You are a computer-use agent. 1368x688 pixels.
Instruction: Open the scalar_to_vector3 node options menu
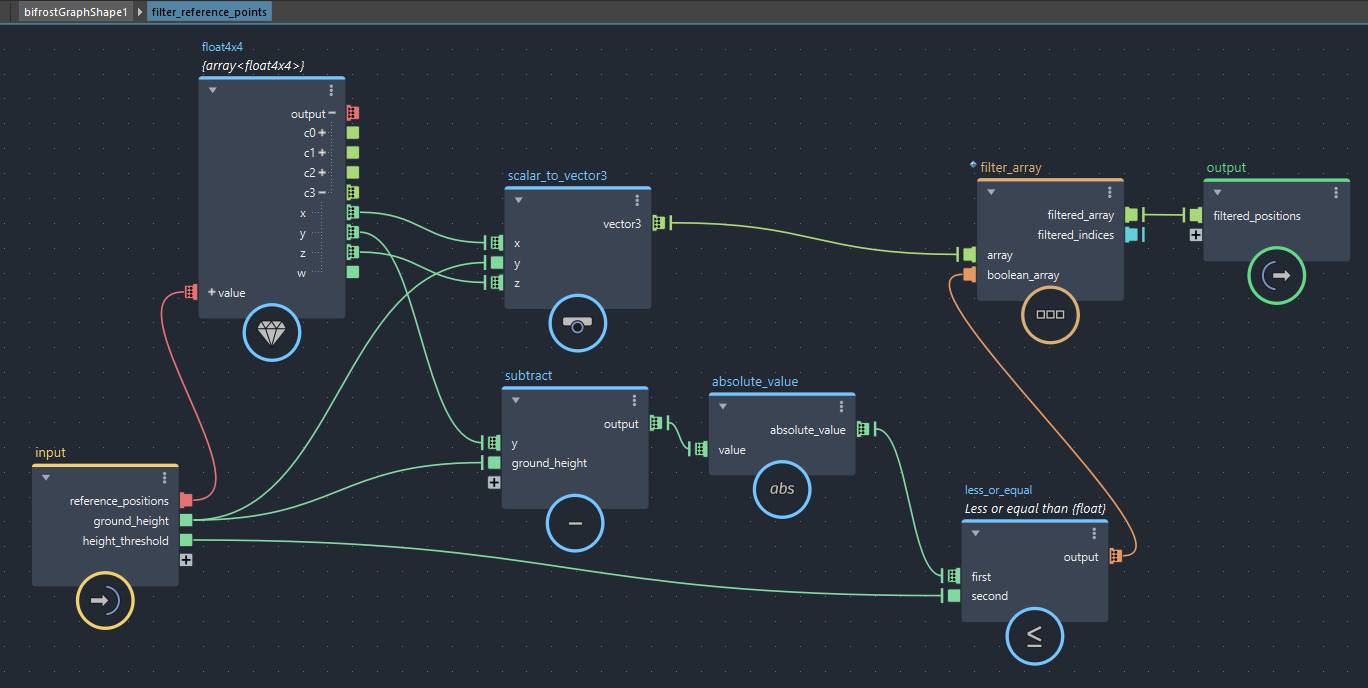637,200
